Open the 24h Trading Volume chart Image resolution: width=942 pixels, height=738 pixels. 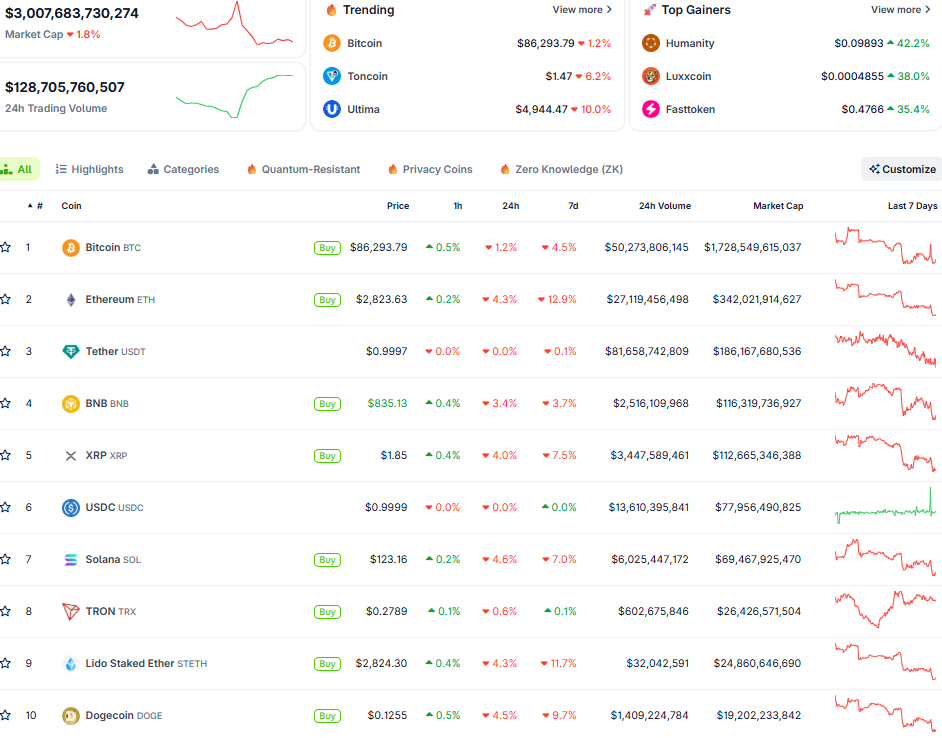point(235,96)
